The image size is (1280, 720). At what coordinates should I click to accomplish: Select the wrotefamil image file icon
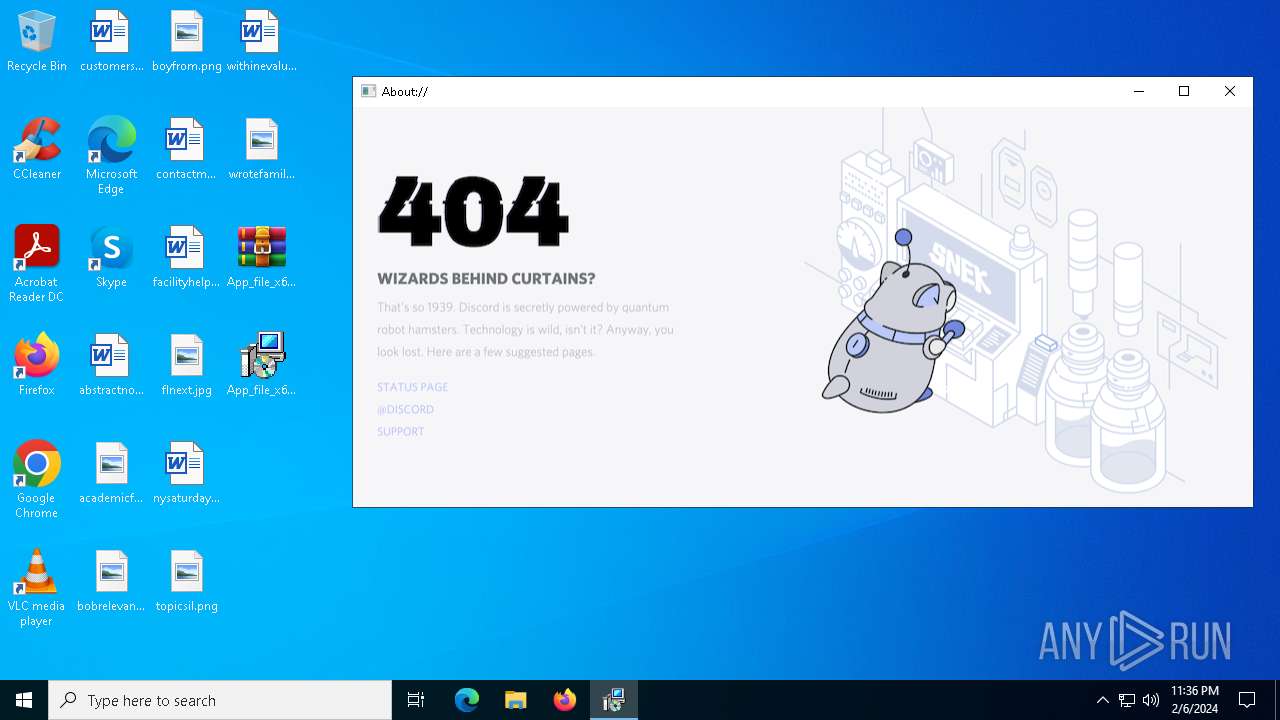(x=261, y=149)
